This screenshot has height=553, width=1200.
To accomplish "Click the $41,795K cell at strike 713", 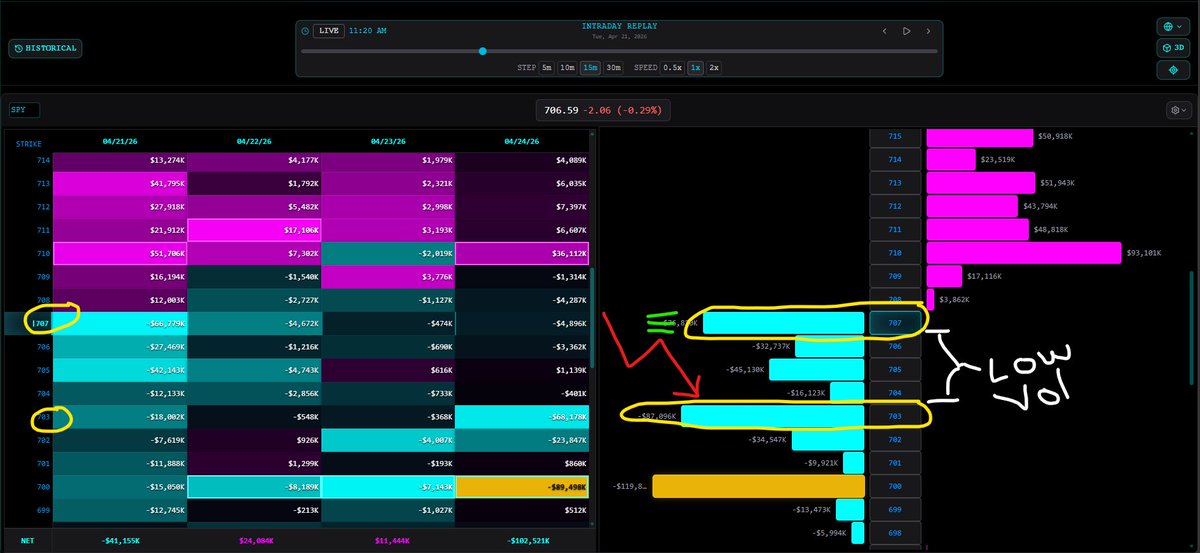I will click(119, 183).
